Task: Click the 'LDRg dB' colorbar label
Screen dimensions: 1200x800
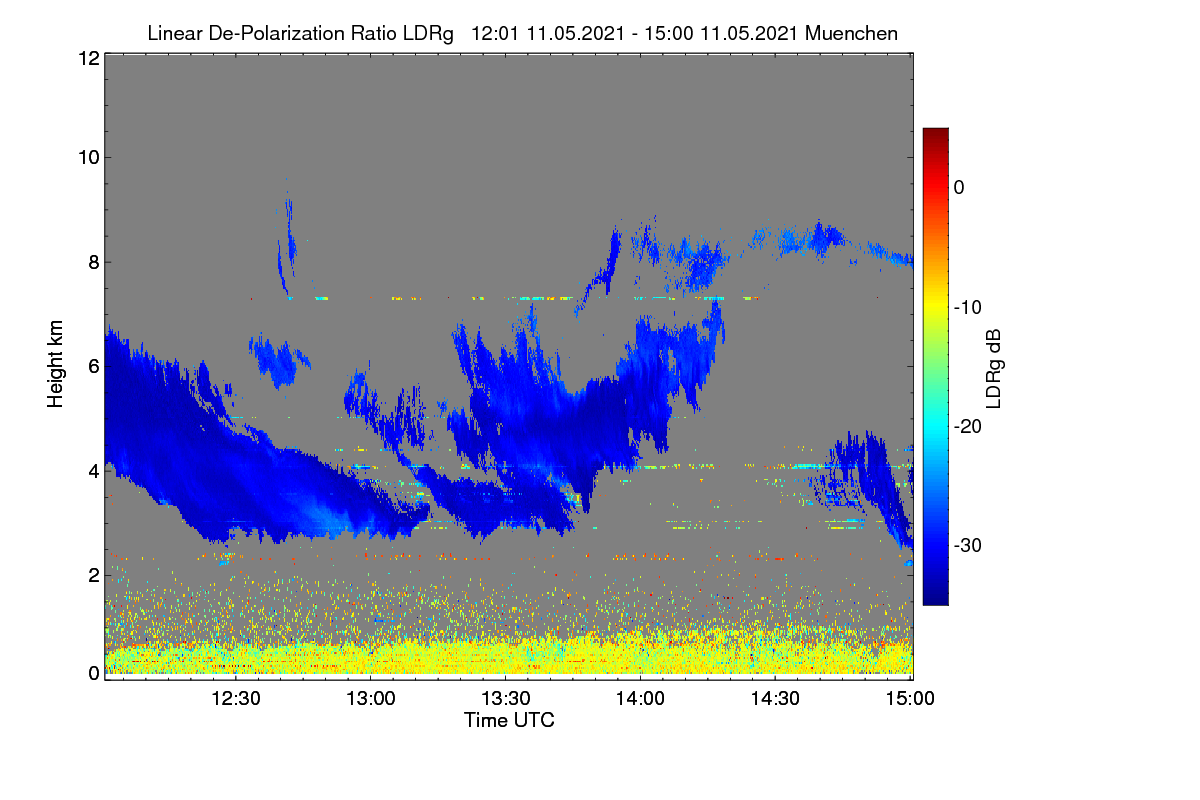Action: tap(994, 371)
